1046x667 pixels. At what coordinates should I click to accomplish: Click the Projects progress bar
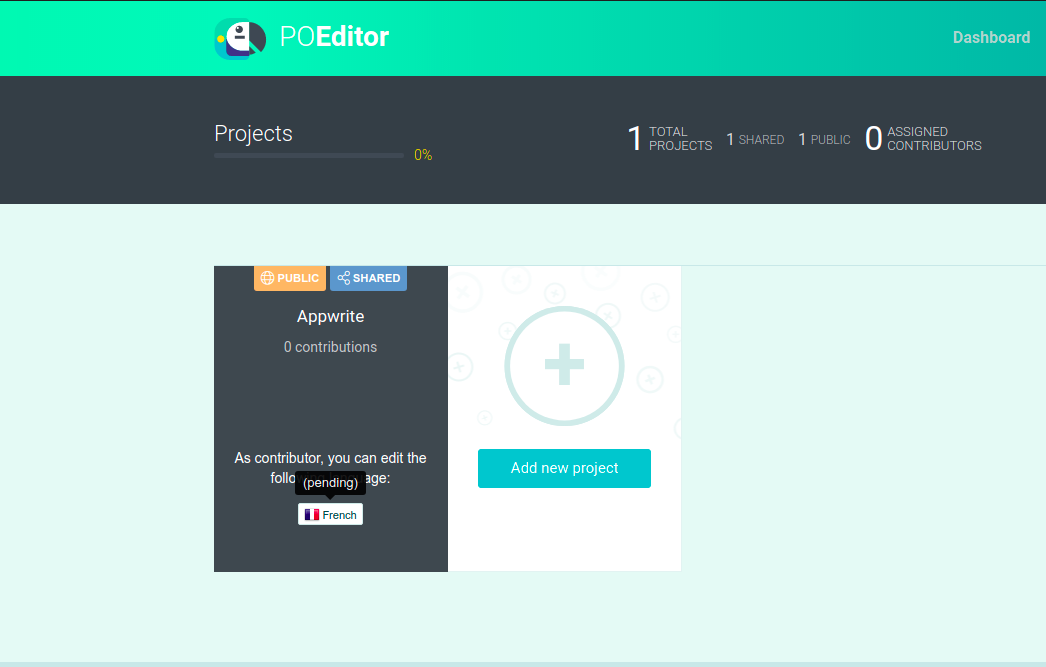(309, 156)
